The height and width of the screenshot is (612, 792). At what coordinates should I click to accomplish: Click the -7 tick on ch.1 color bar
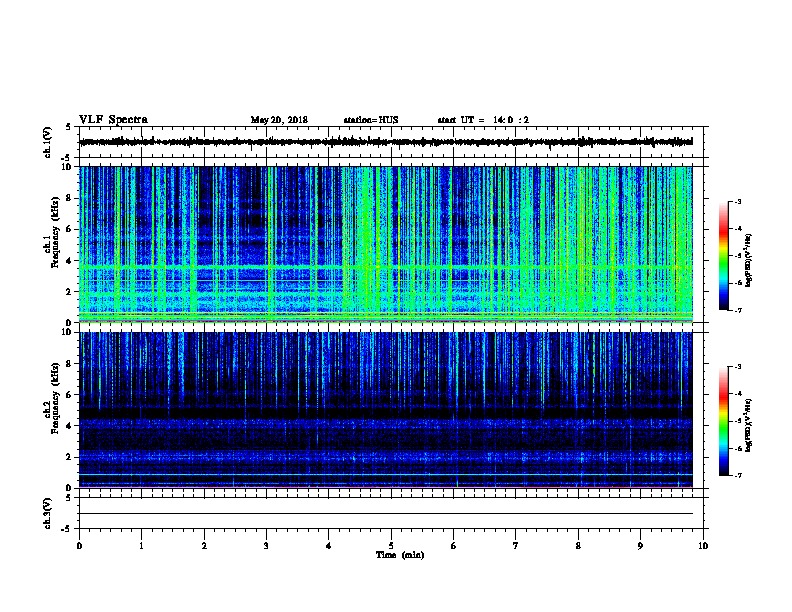[x=737, y=310]
